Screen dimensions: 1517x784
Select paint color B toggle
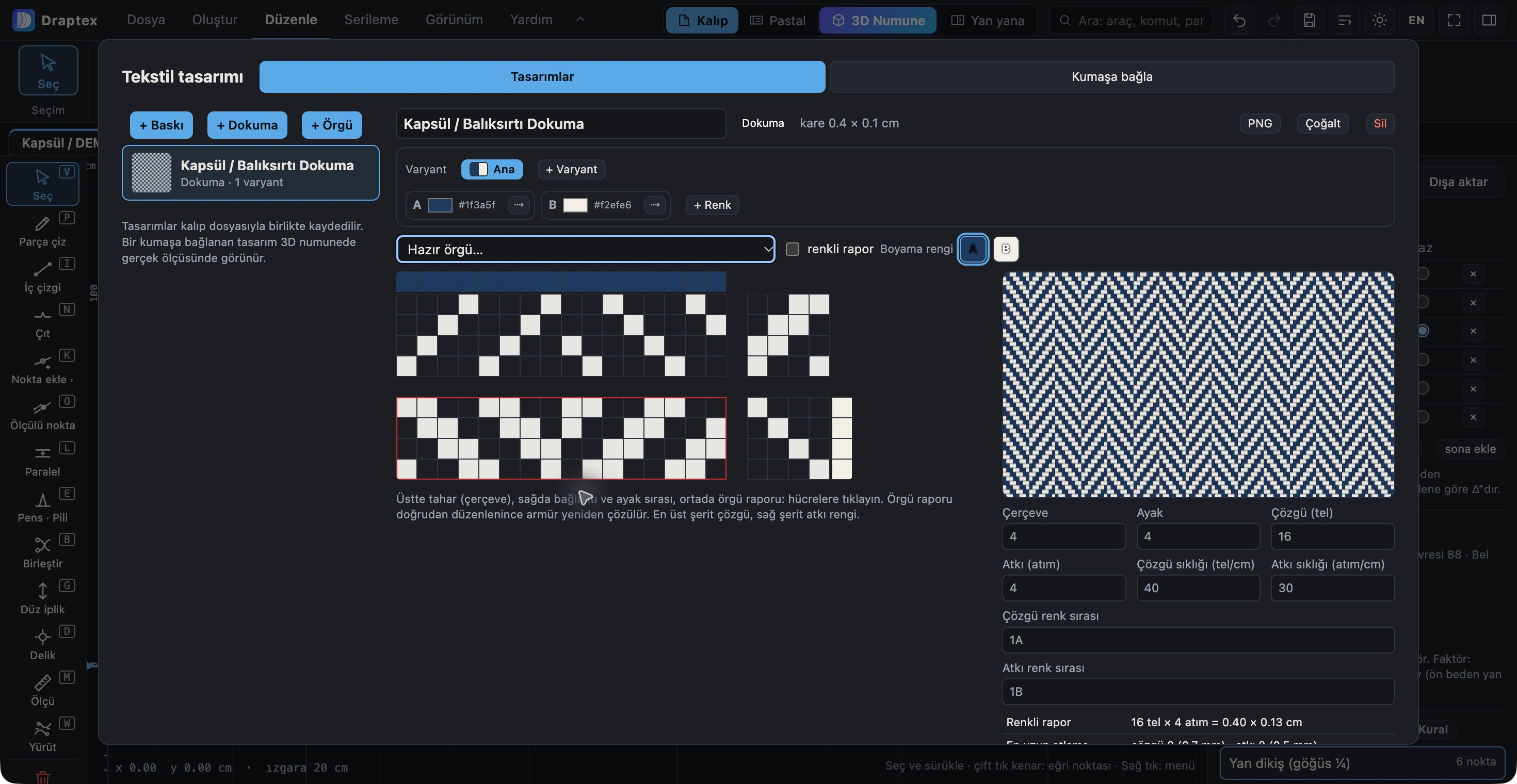[x=1006, y=249]
